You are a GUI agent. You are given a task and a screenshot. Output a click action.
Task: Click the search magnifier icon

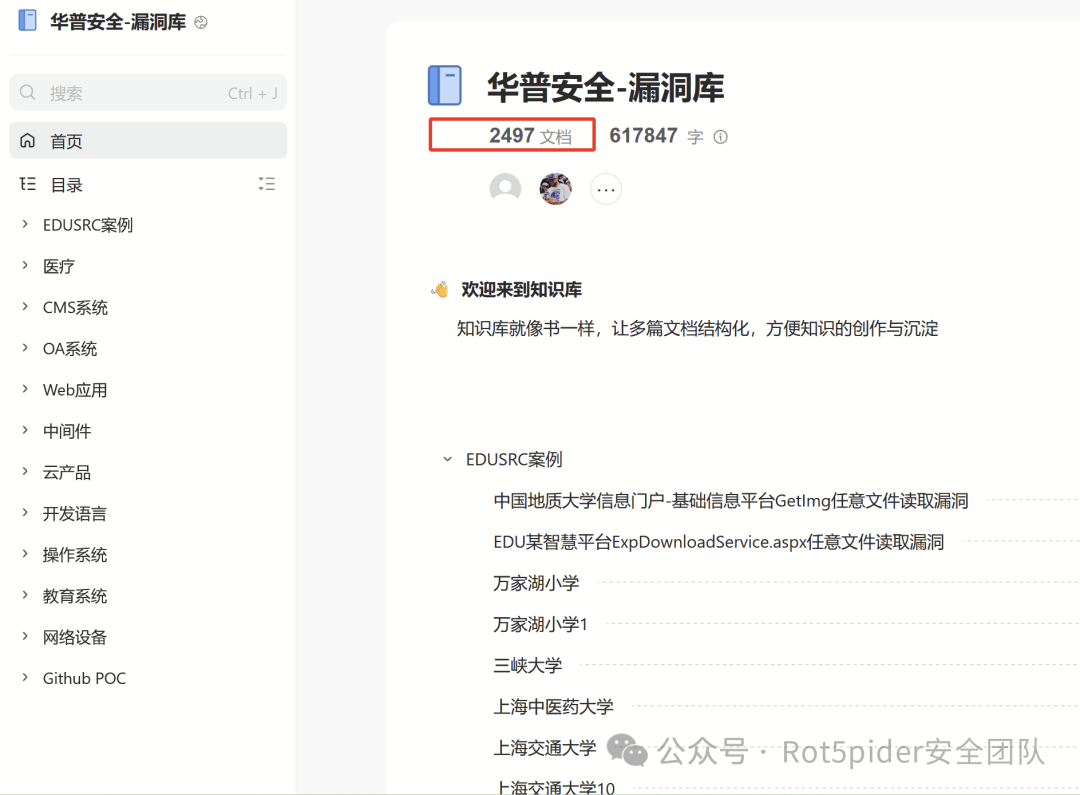coord(28,92)
